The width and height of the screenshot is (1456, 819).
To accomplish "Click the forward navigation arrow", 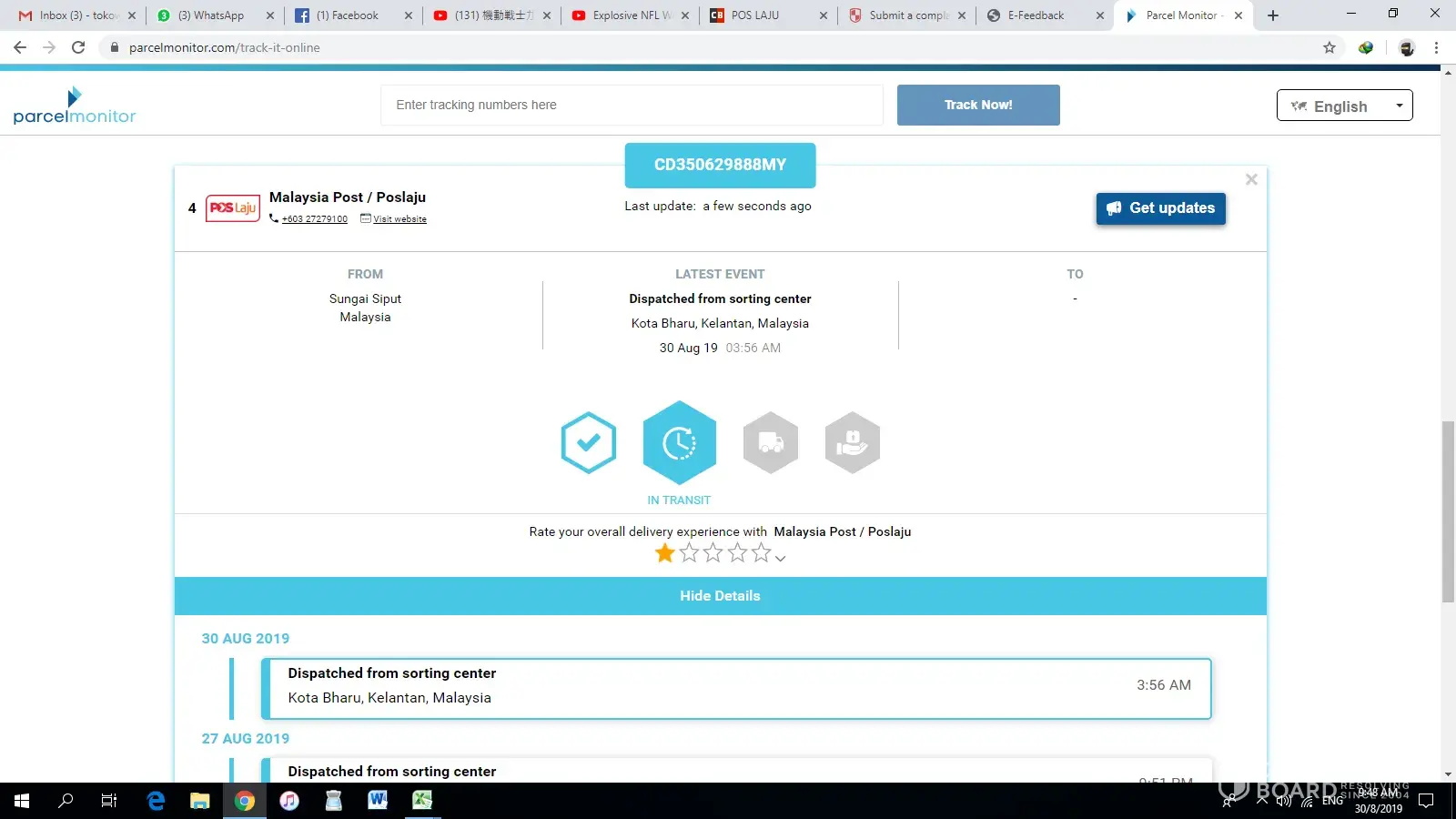I will [49, 47].
